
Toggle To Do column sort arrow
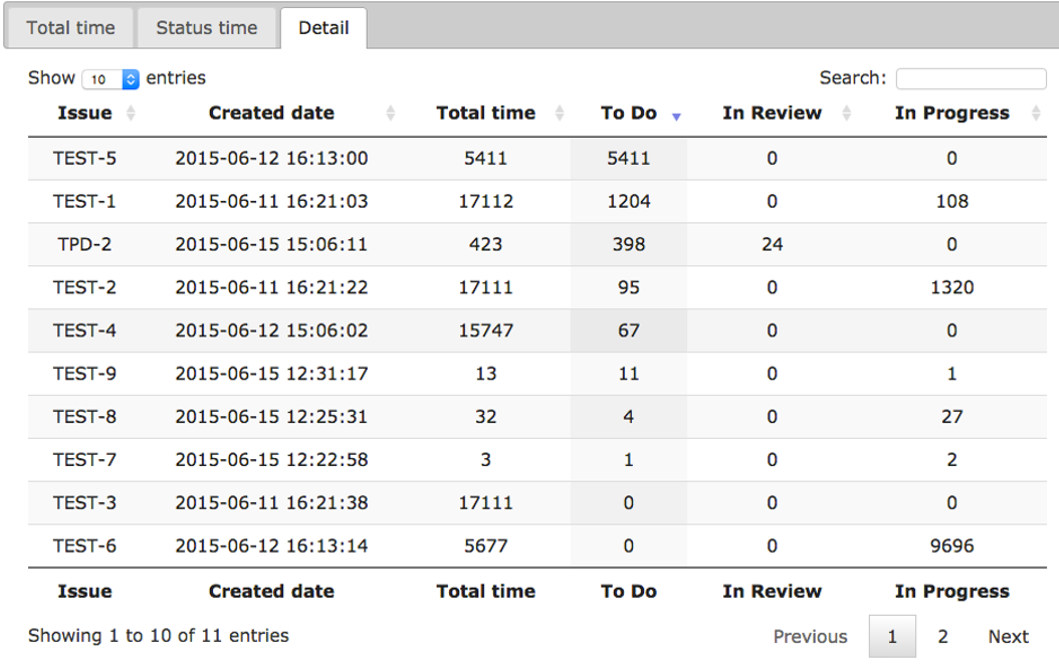tap(676, 117)
